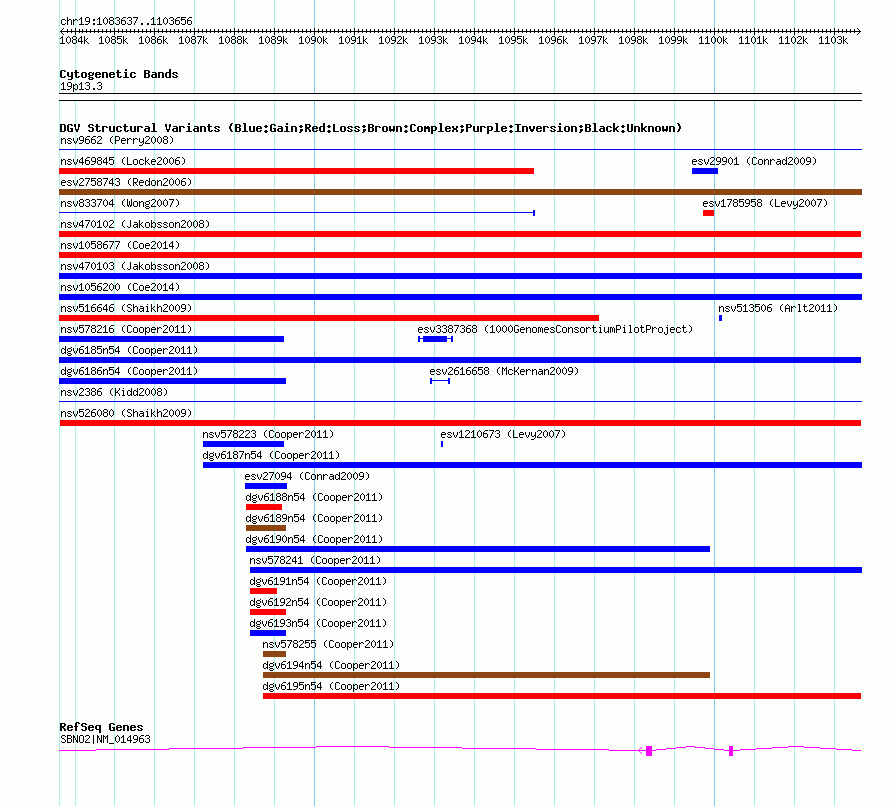Click the nsv578255 (Cooper2011) brown bar
This screenshot has width=890, height=806.
coord(274,654)
